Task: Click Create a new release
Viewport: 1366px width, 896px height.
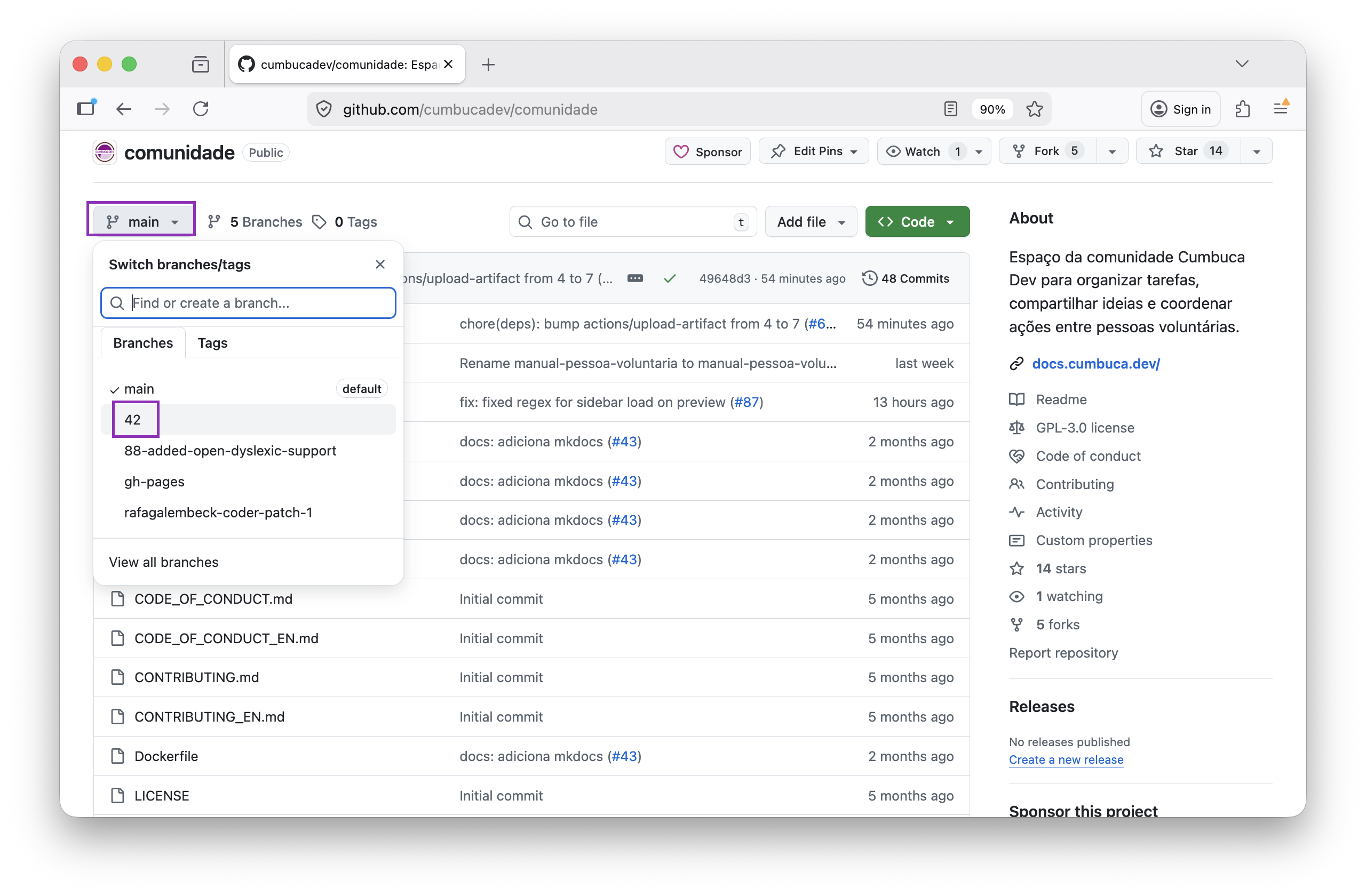Action: pos(1066,759)
